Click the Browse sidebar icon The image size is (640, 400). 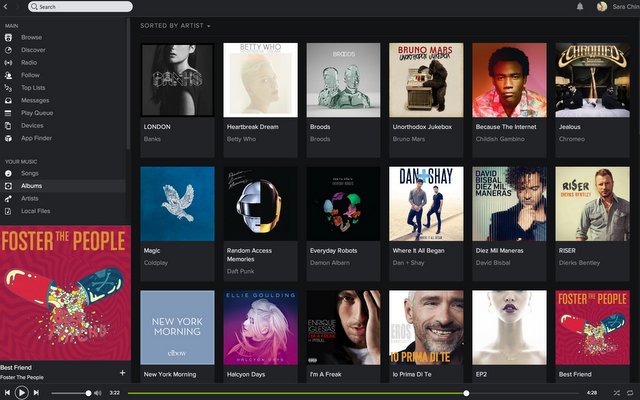[x=8, y=38]
